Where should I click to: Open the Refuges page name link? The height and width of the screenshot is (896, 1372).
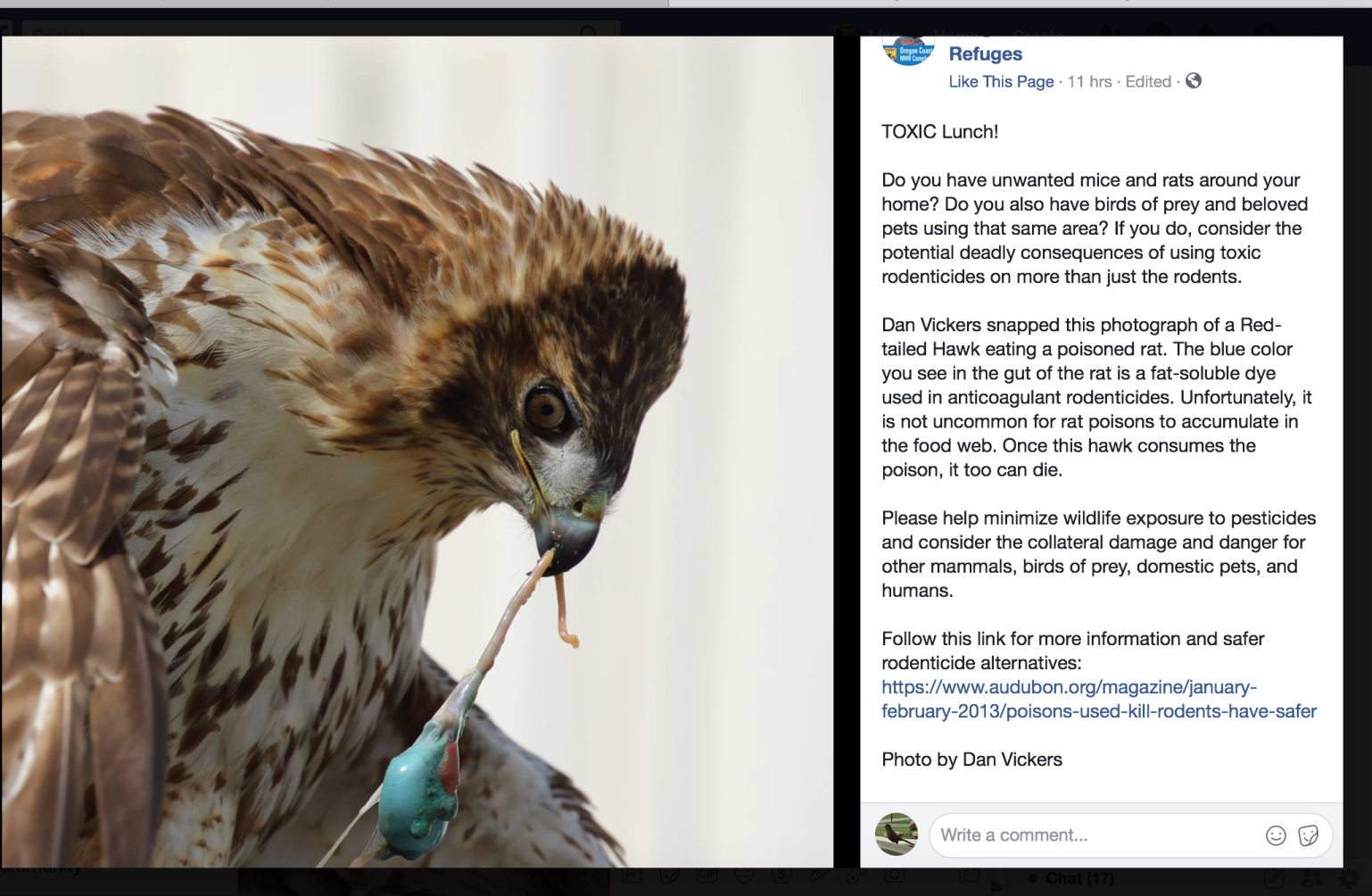tap(985, 54)
